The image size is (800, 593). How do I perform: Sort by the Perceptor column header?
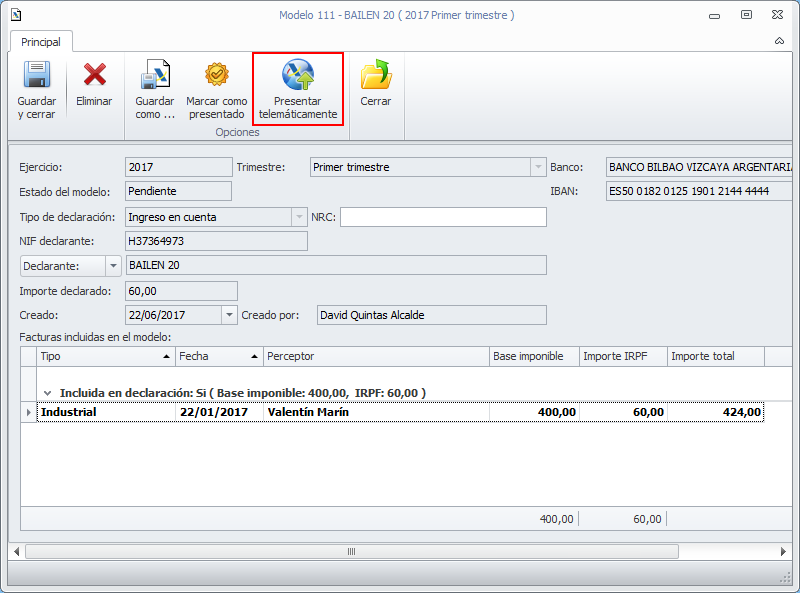376,356
